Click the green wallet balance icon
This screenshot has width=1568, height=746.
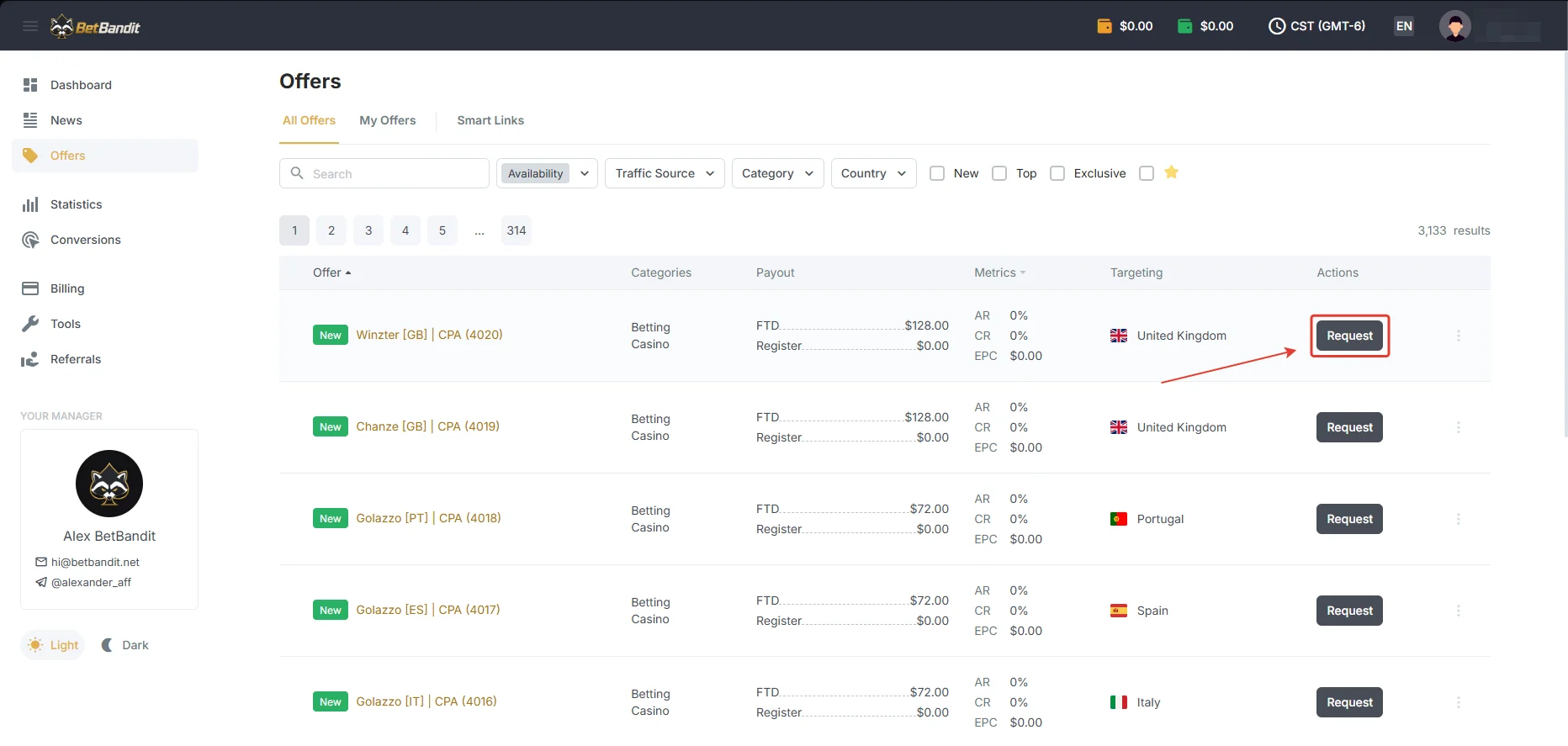point(1185,26)
